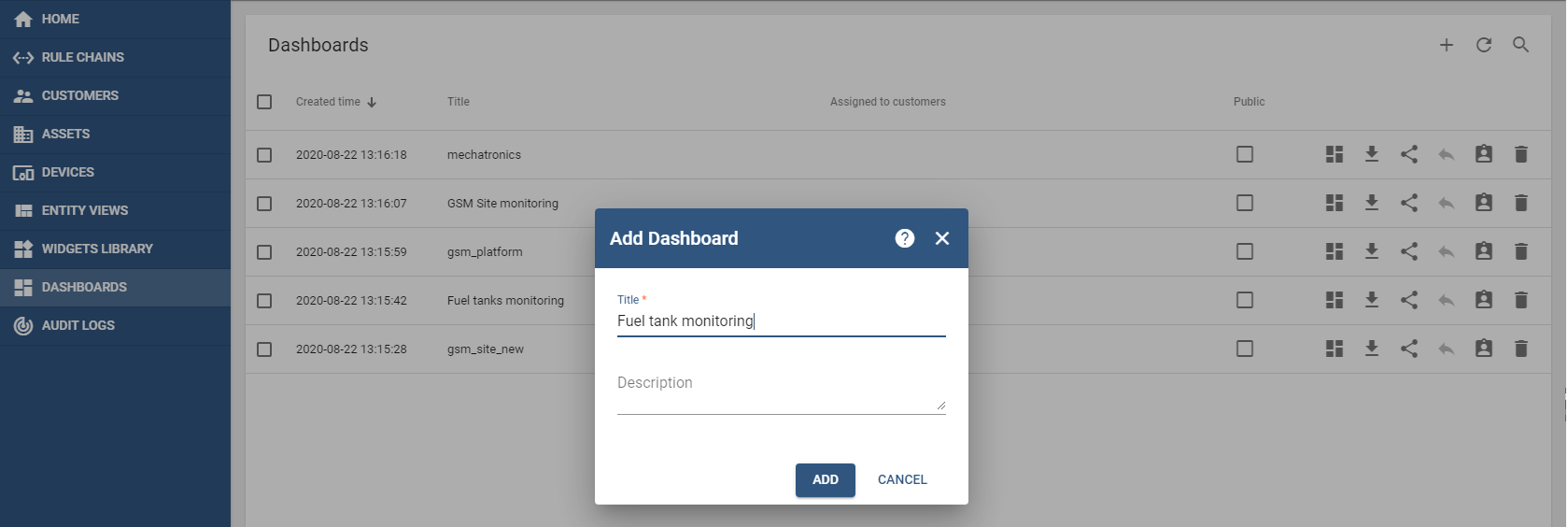Click the Title input field
The height and width of the screenshot is (527, 1568).
[x=780, y=320]
